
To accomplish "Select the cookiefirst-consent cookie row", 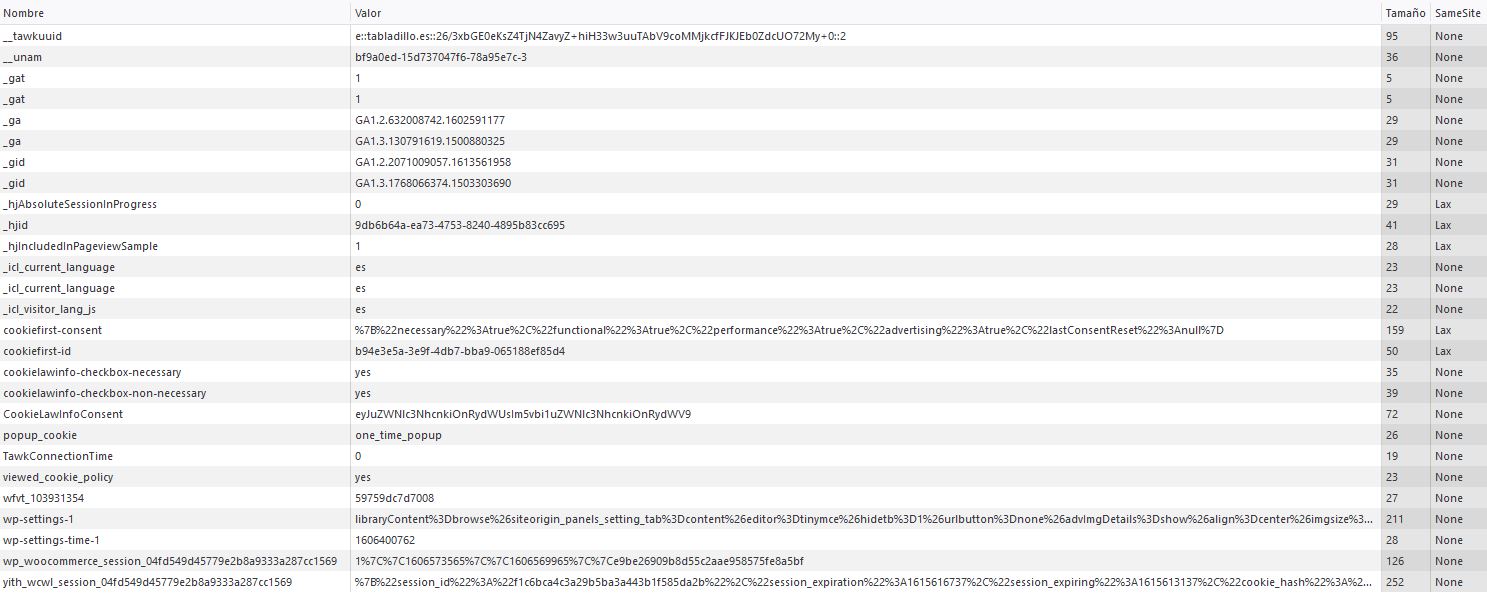I will click(743, 330).
